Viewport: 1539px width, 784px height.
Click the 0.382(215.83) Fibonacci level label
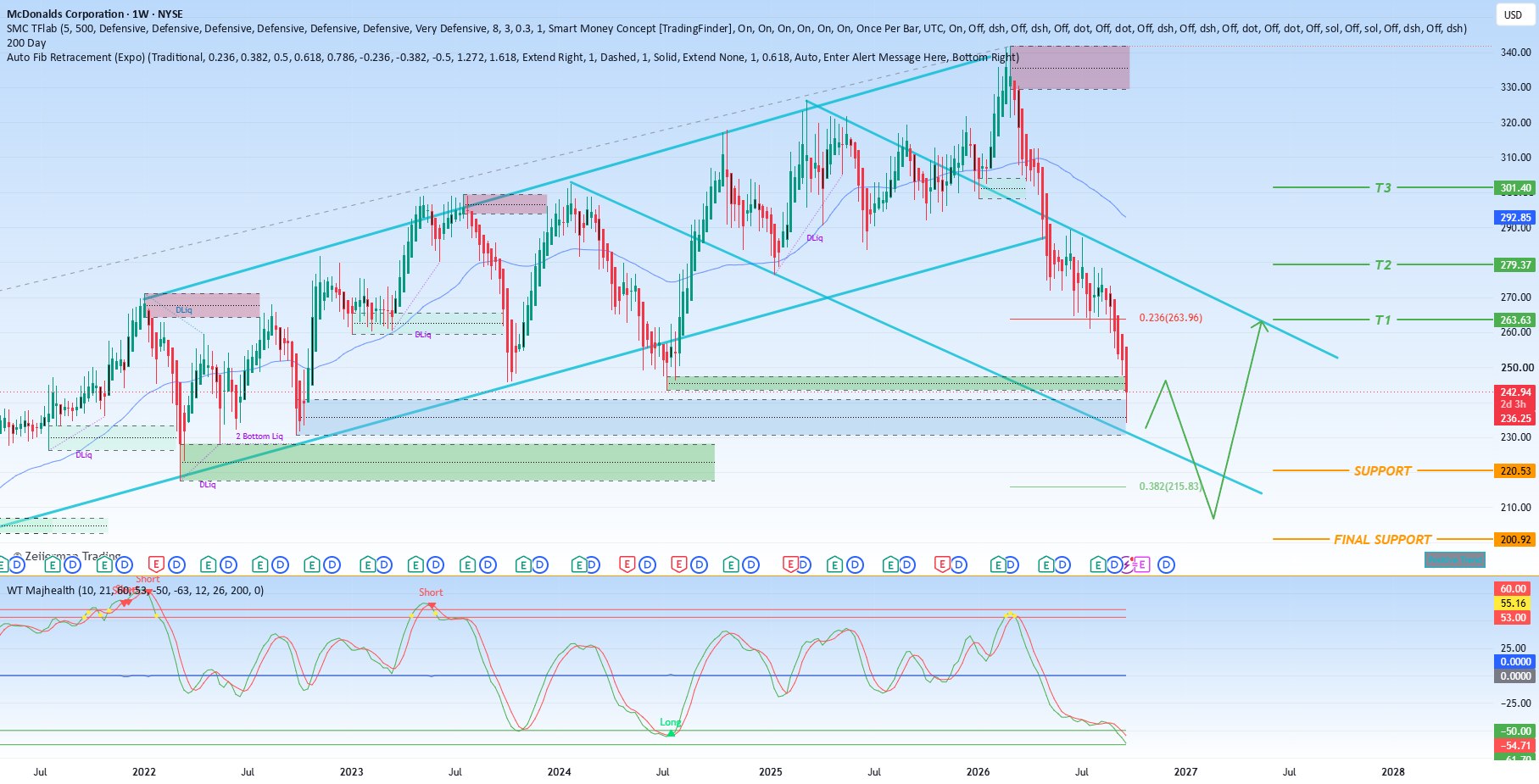point(1170,487)
